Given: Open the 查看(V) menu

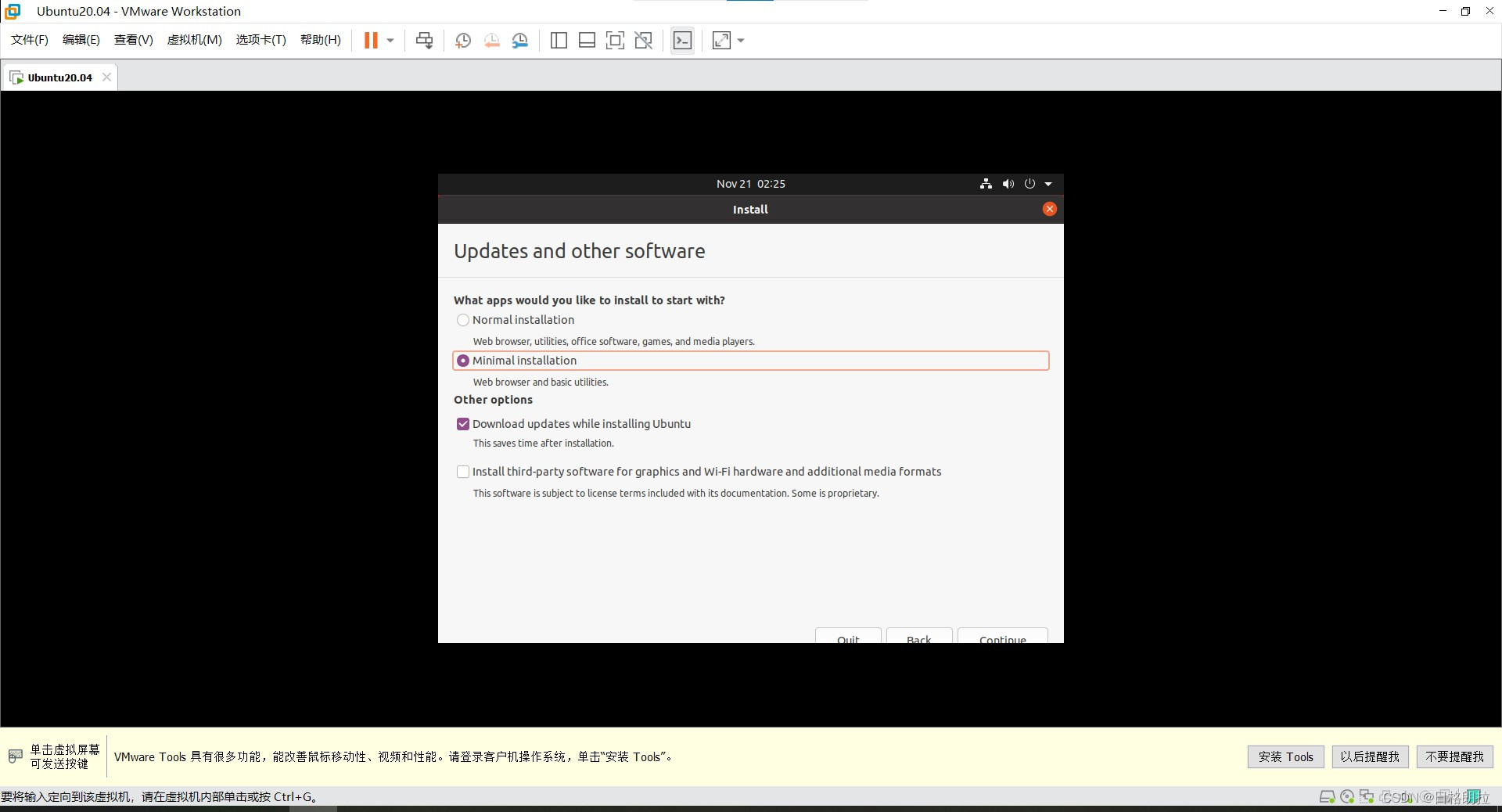Looking at the screenshot, I should (x=134, y=40).
